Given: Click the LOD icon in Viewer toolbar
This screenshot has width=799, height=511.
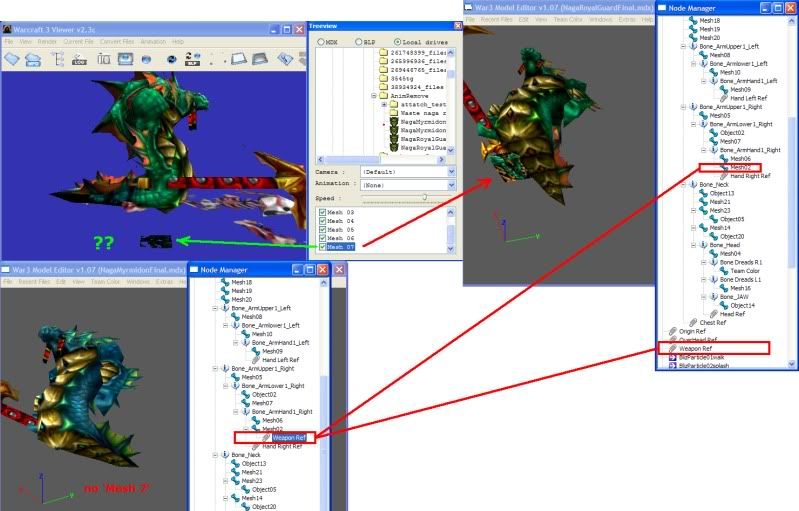Looking at the screenshot, I should pos(79,60).
